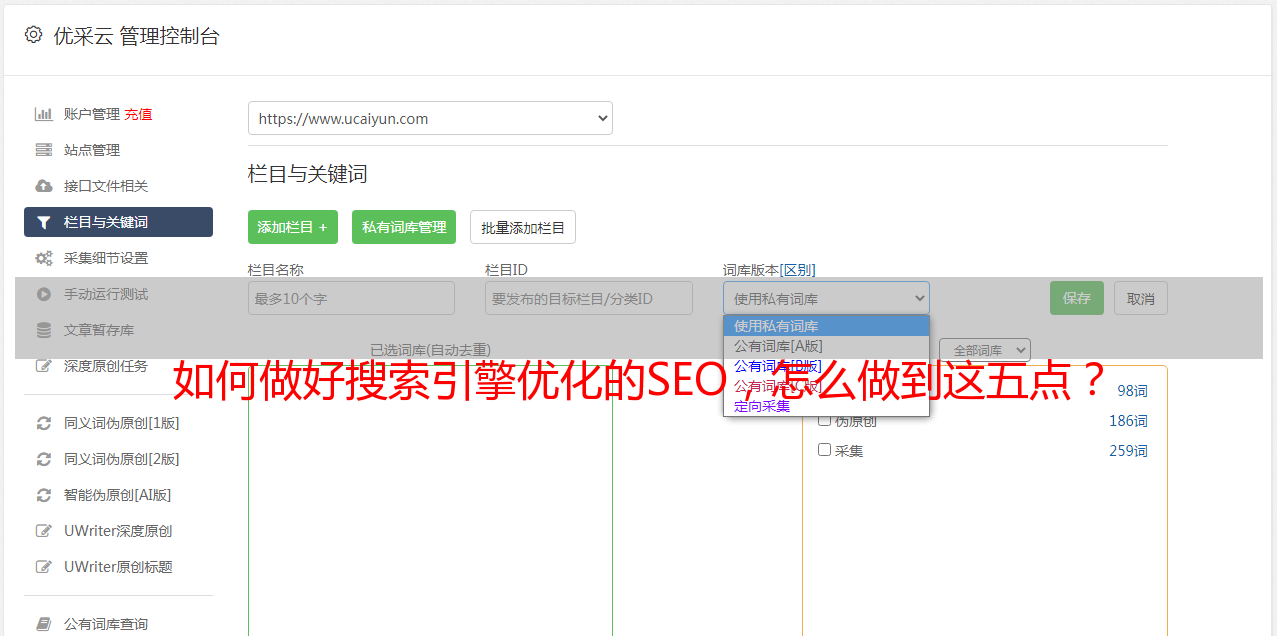Screen dimensions: 1277x636
Task: Toggle the 采集 checkbox
Action: coord(825,450)
